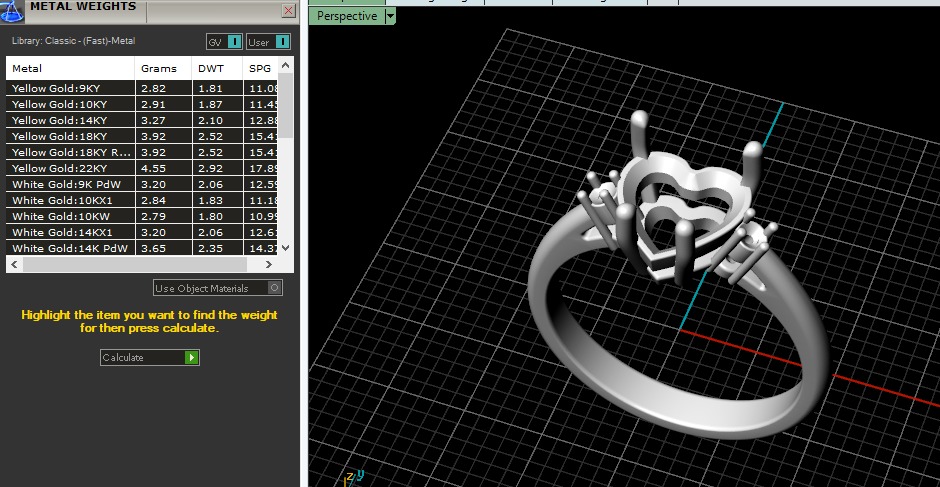Click the horizontal scroll right arrow

pos(269,264)
